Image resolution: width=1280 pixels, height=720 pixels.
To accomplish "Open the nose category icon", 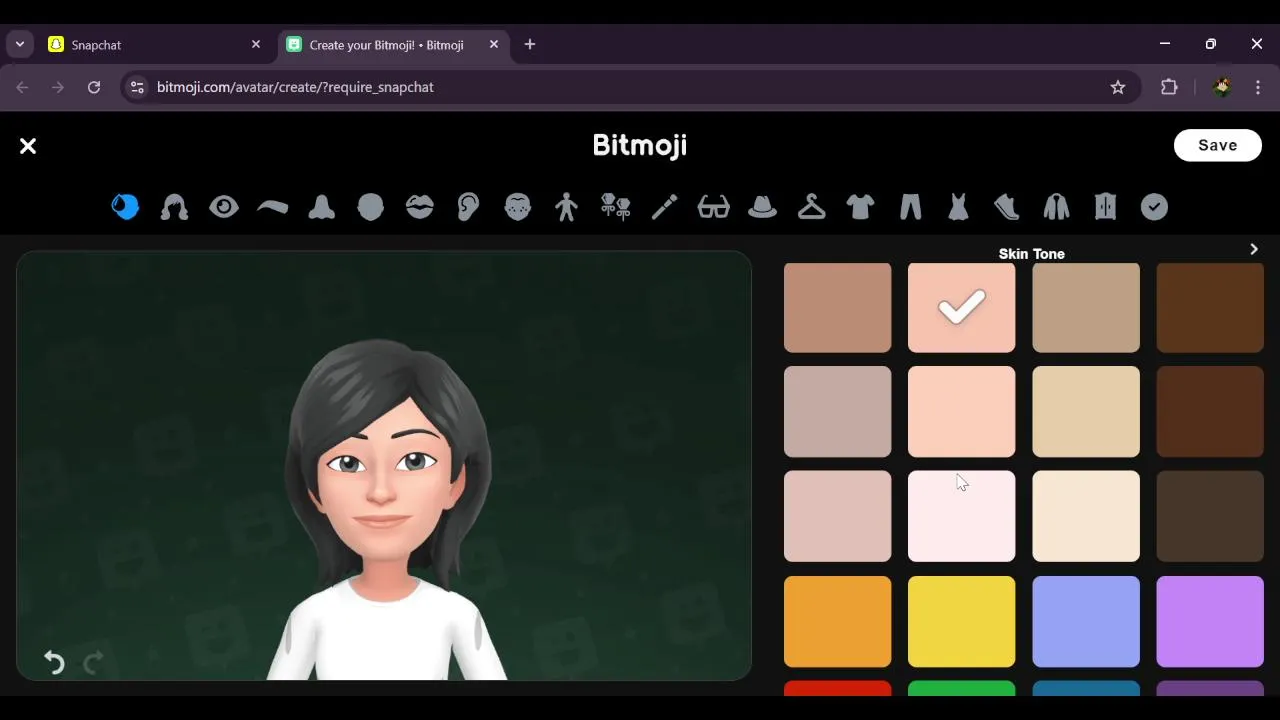I will pos(321,207).
